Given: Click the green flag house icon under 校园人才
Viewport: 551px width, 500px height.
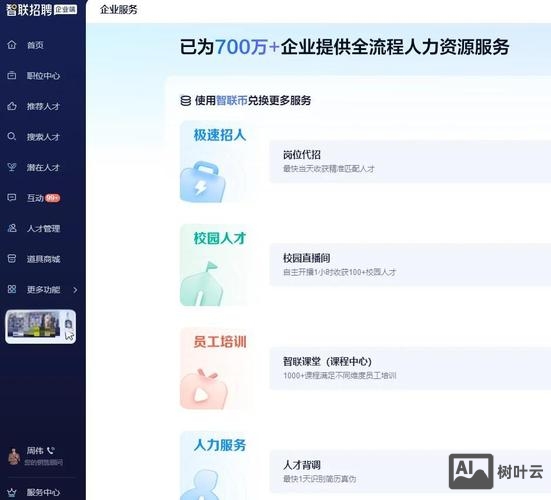Looking at the screenshot, I should pos(202,284).
